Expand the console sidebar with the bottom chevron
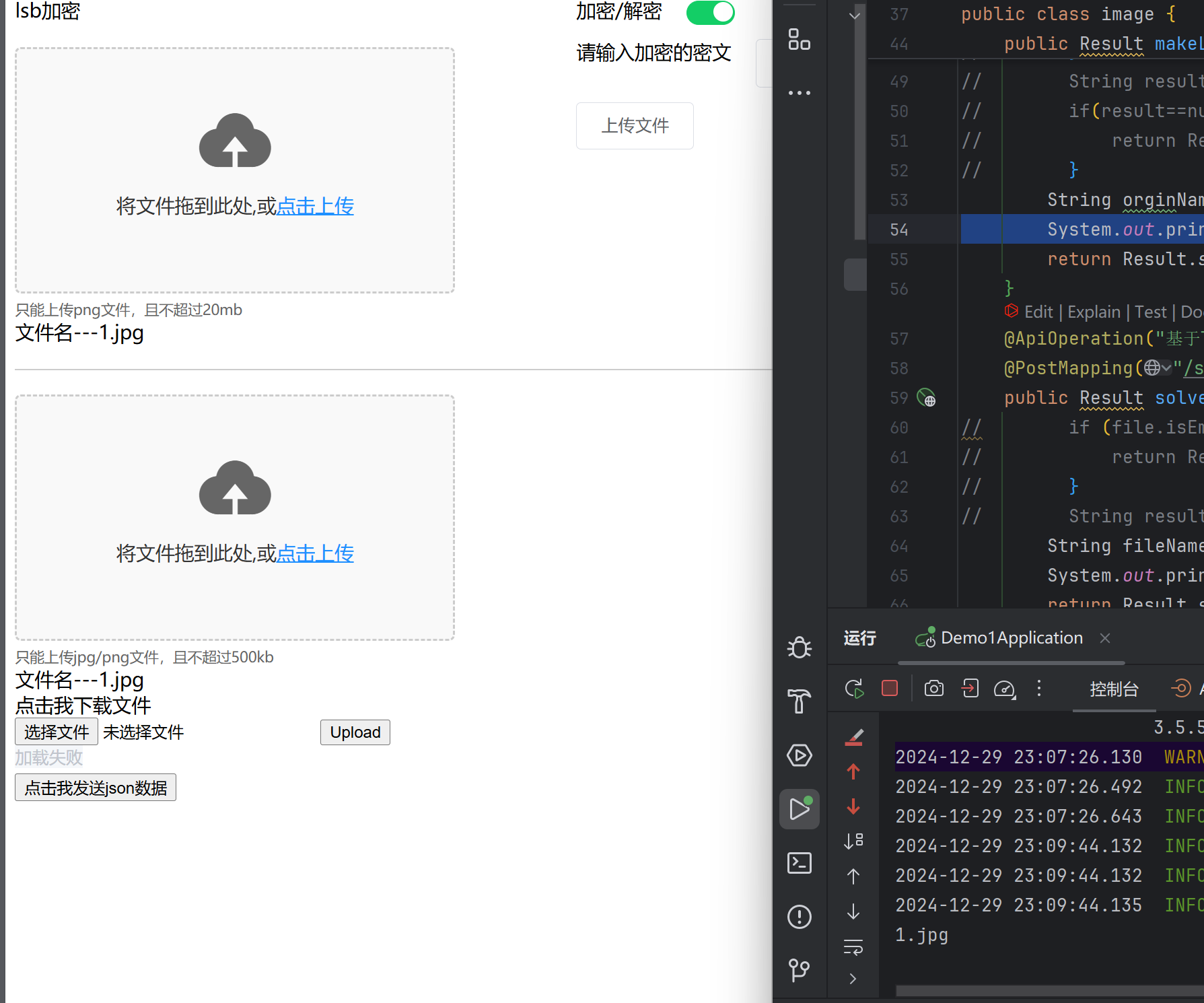The image size is (1204, 1003). pyautogui.click(x=853, y=979)
